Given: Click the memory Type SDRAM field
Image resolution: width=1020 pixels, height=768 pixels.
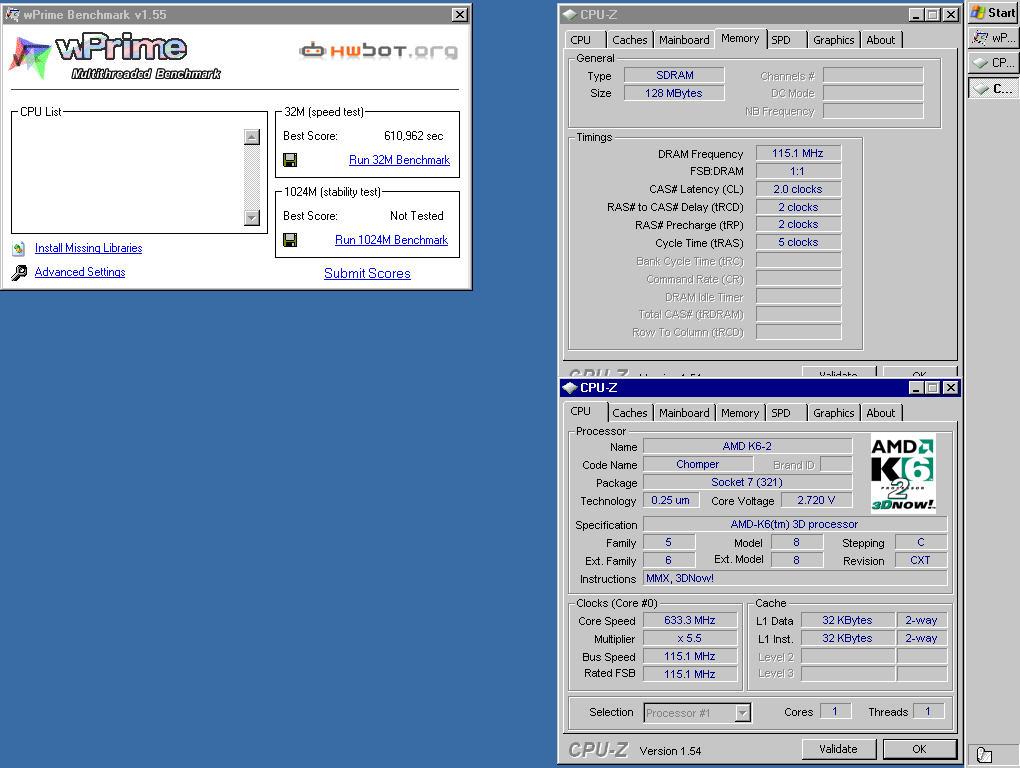Looking at the screenshot, I should [x=675, y=75].
